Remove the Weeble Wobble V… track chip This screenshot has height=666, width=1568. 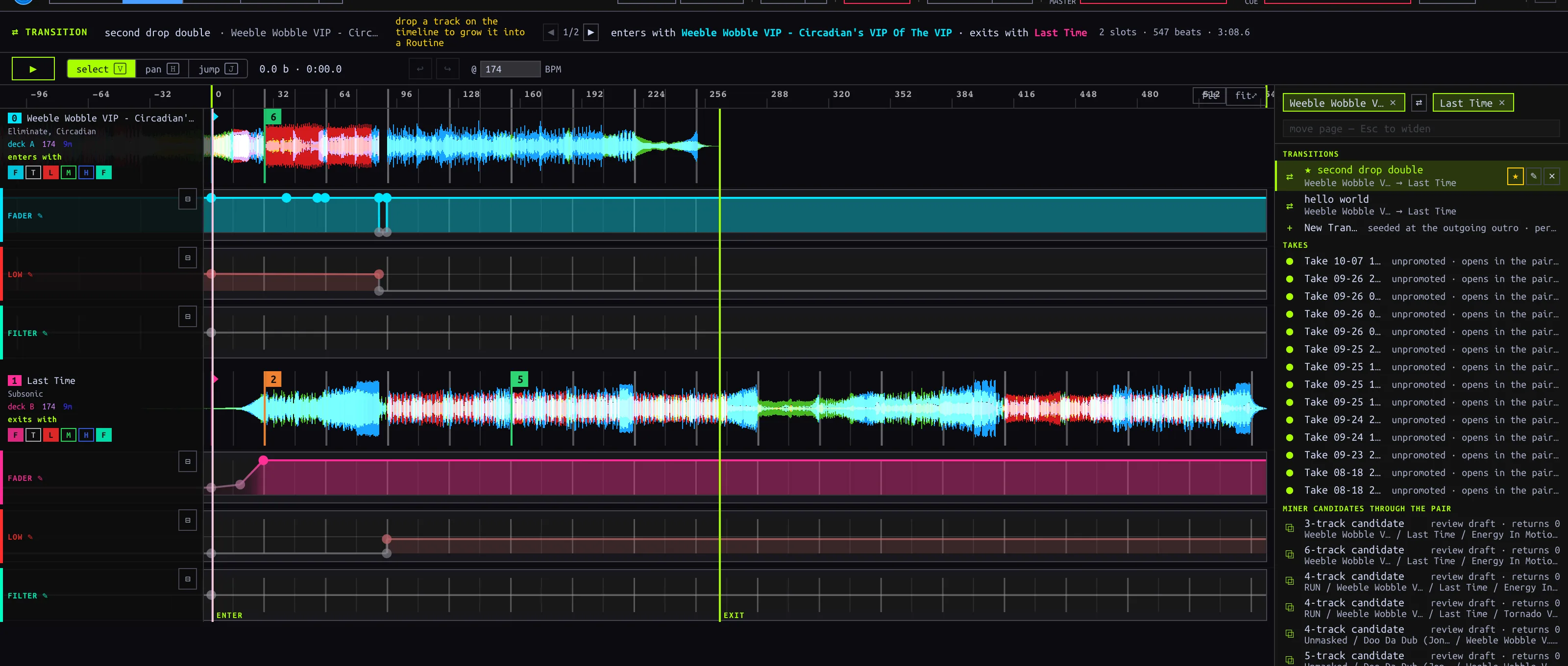(x=1393, y=103)
